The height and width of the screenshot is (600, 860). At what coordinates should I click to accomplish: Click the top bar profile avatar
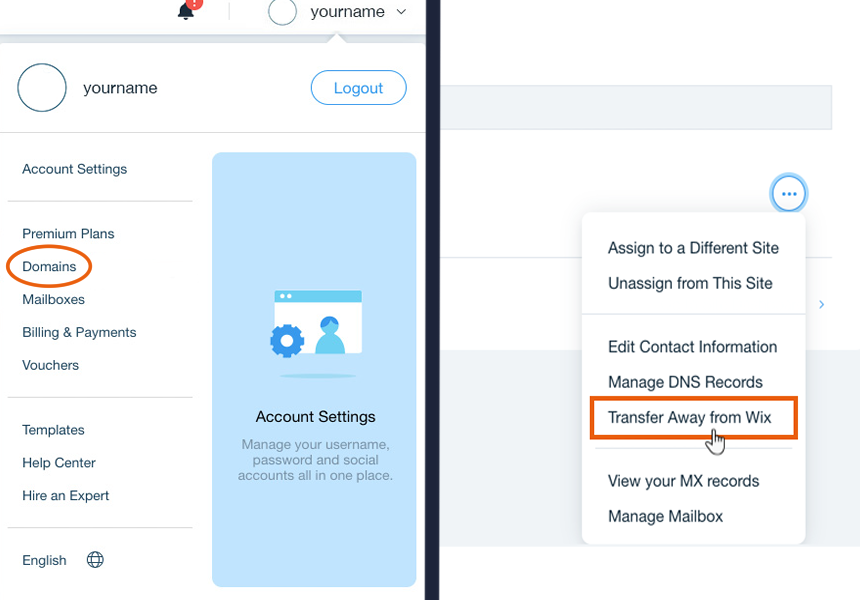click(x=282, y=11)
